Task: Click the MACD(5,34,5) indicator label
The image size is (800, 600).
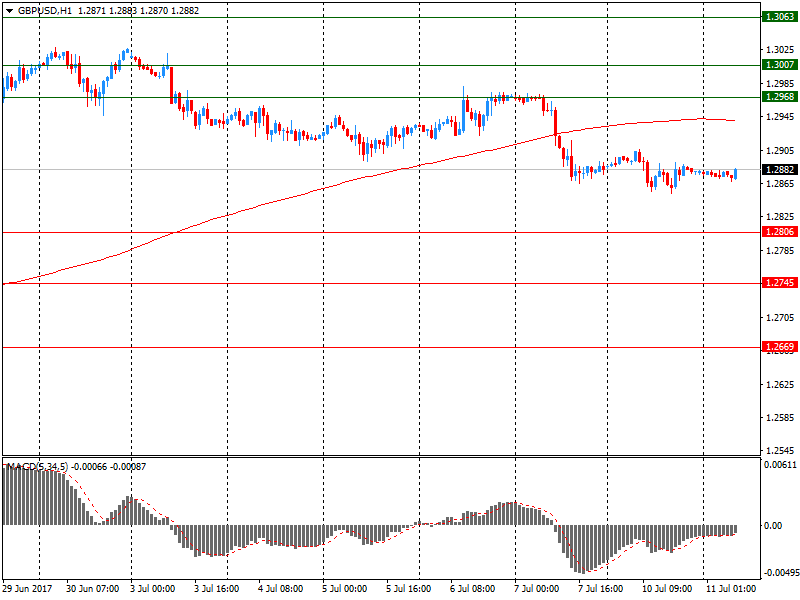Action: click(37, 466)
